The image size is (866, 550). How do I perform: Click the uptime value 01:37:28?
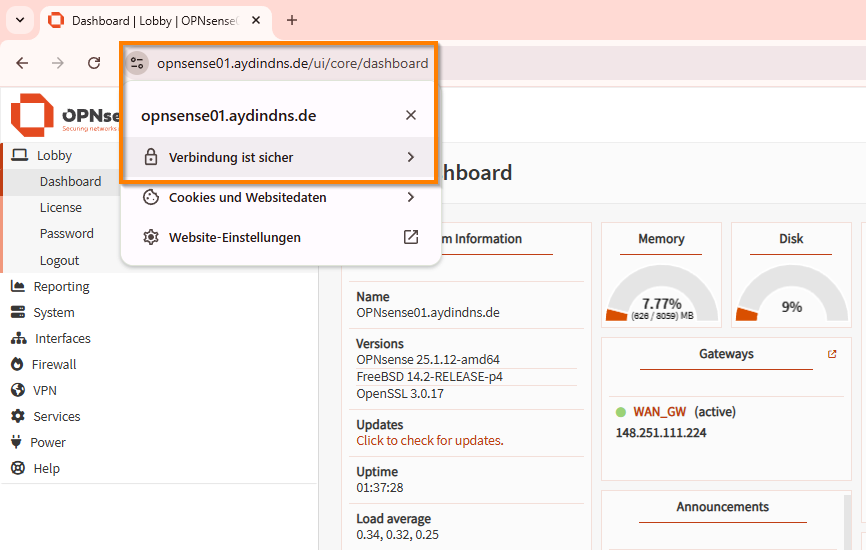click(x=380, y=488)
